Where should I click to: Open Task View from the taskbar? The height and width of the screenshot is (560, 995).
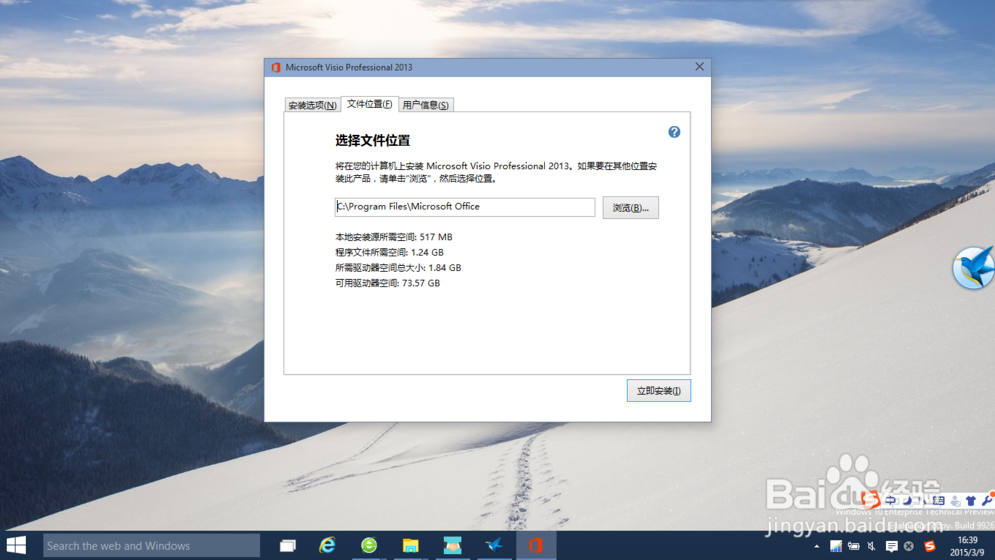tap(287, 545)
